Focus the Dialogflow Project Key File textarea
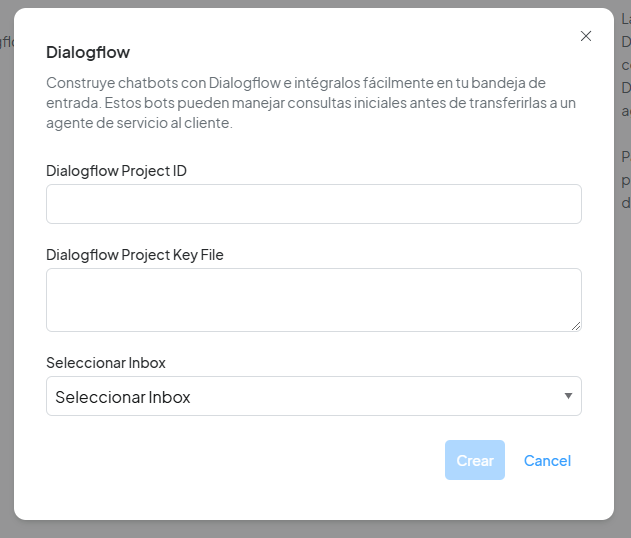The width and height of the screenshot is (631, 538). pos(313,299)
